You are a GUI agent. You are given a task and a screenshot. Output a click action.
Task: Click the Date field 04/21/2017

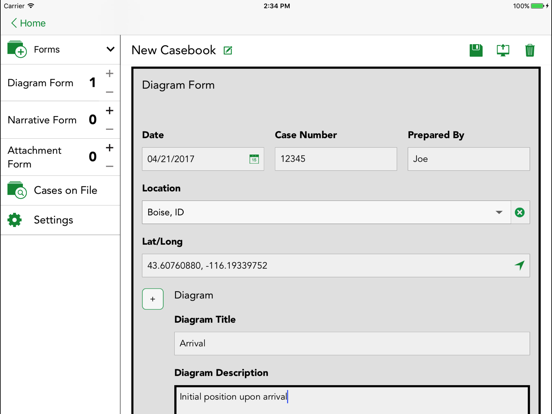coord(203,159)
